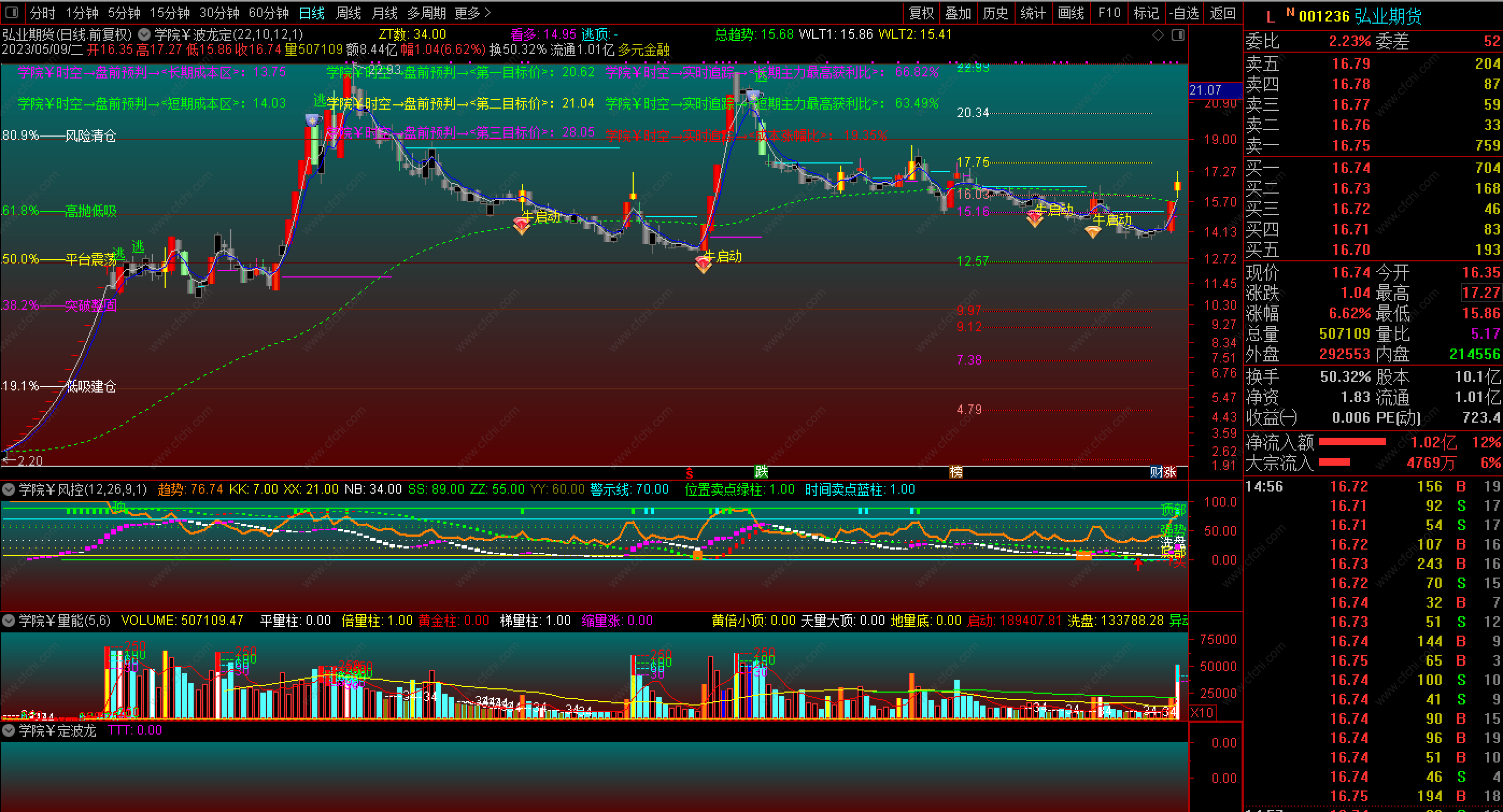Open 波龙定 main indicator dropdown
Viewport: 1503px width, 812px height.
[144, 34]
